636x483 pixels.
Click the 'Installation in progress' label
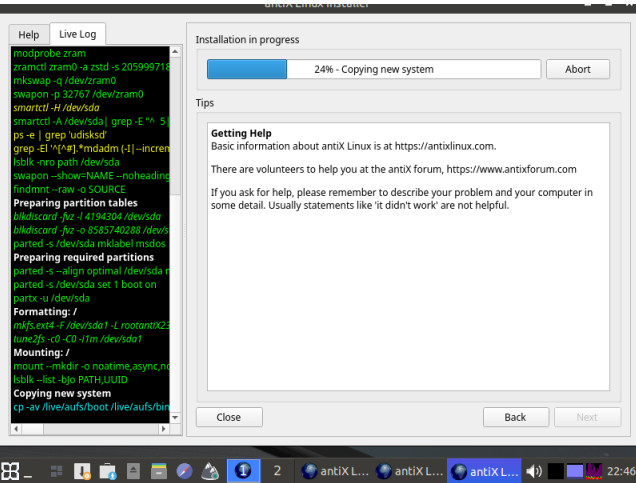click(x=247, y=40)
